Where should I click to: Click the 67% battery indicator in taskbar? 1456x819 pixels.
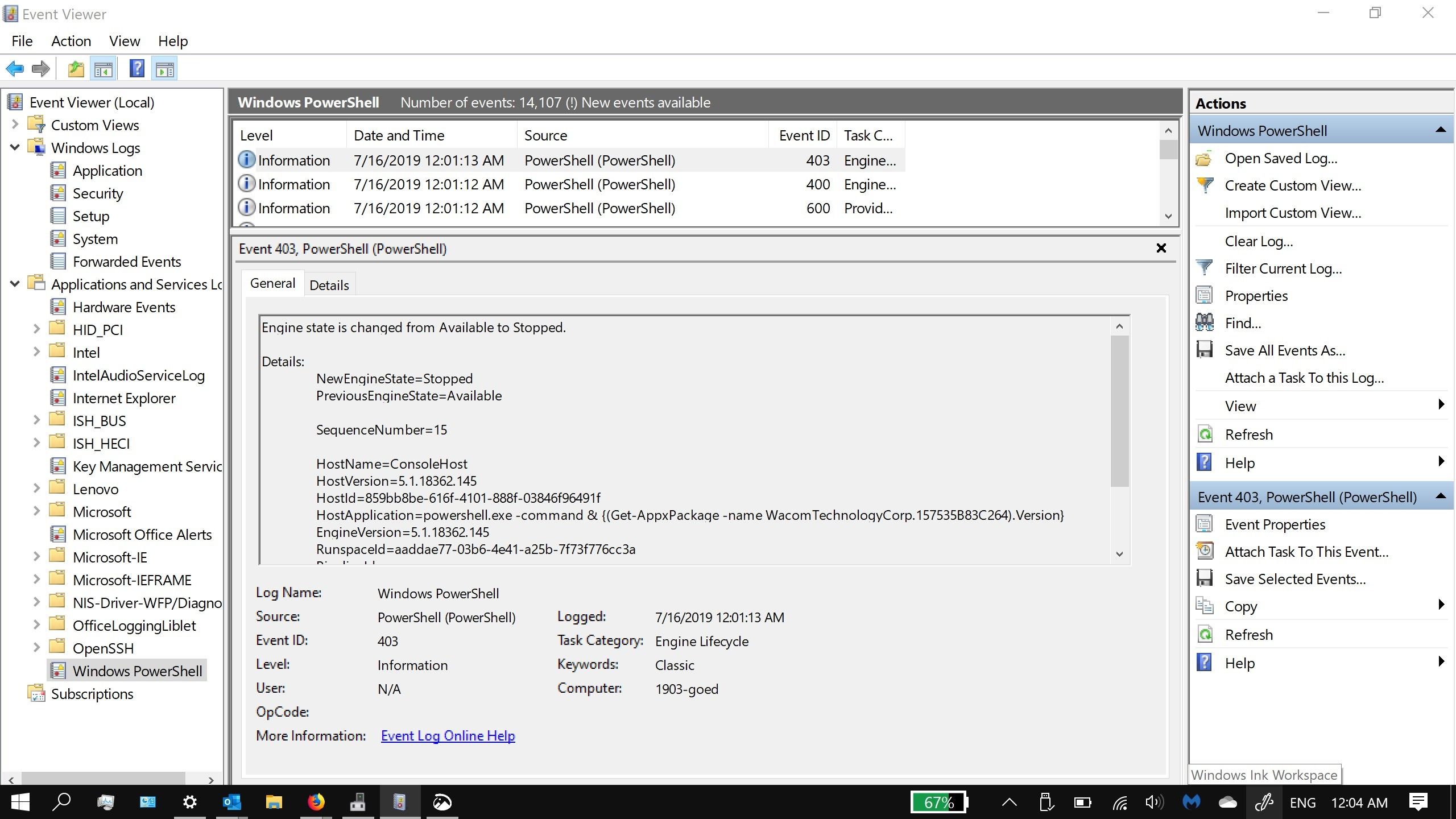938,803
